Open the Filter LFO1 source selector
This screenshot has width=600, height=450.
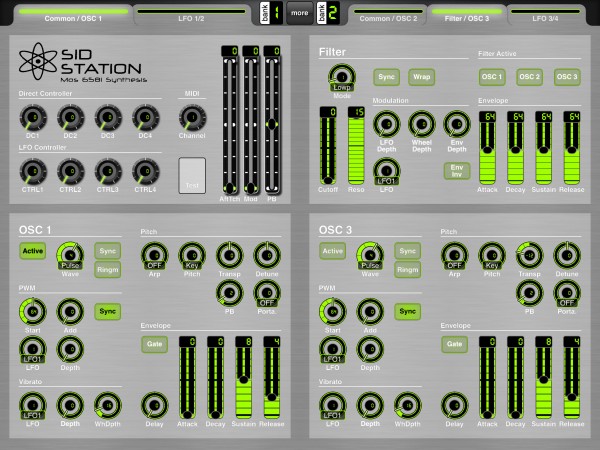[386, 172]
